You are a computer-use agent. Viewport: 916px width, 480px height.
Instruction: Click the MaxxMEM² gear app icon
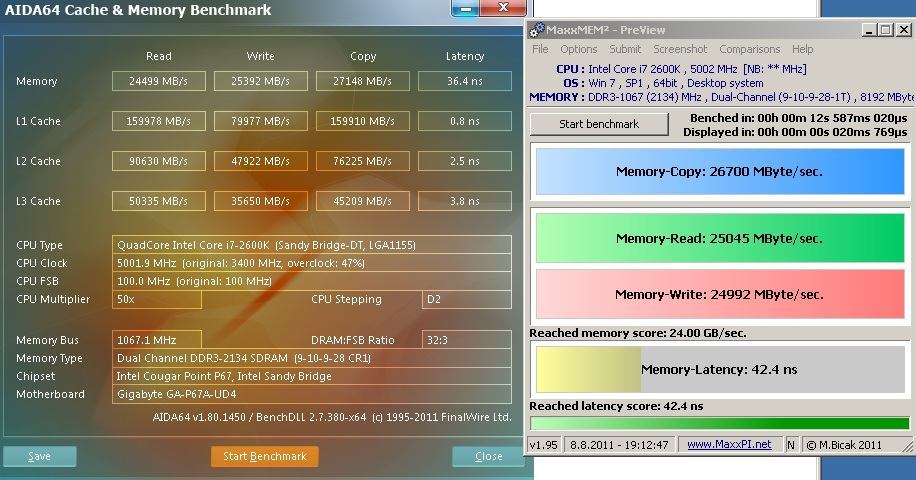click(x=537, y=29)
